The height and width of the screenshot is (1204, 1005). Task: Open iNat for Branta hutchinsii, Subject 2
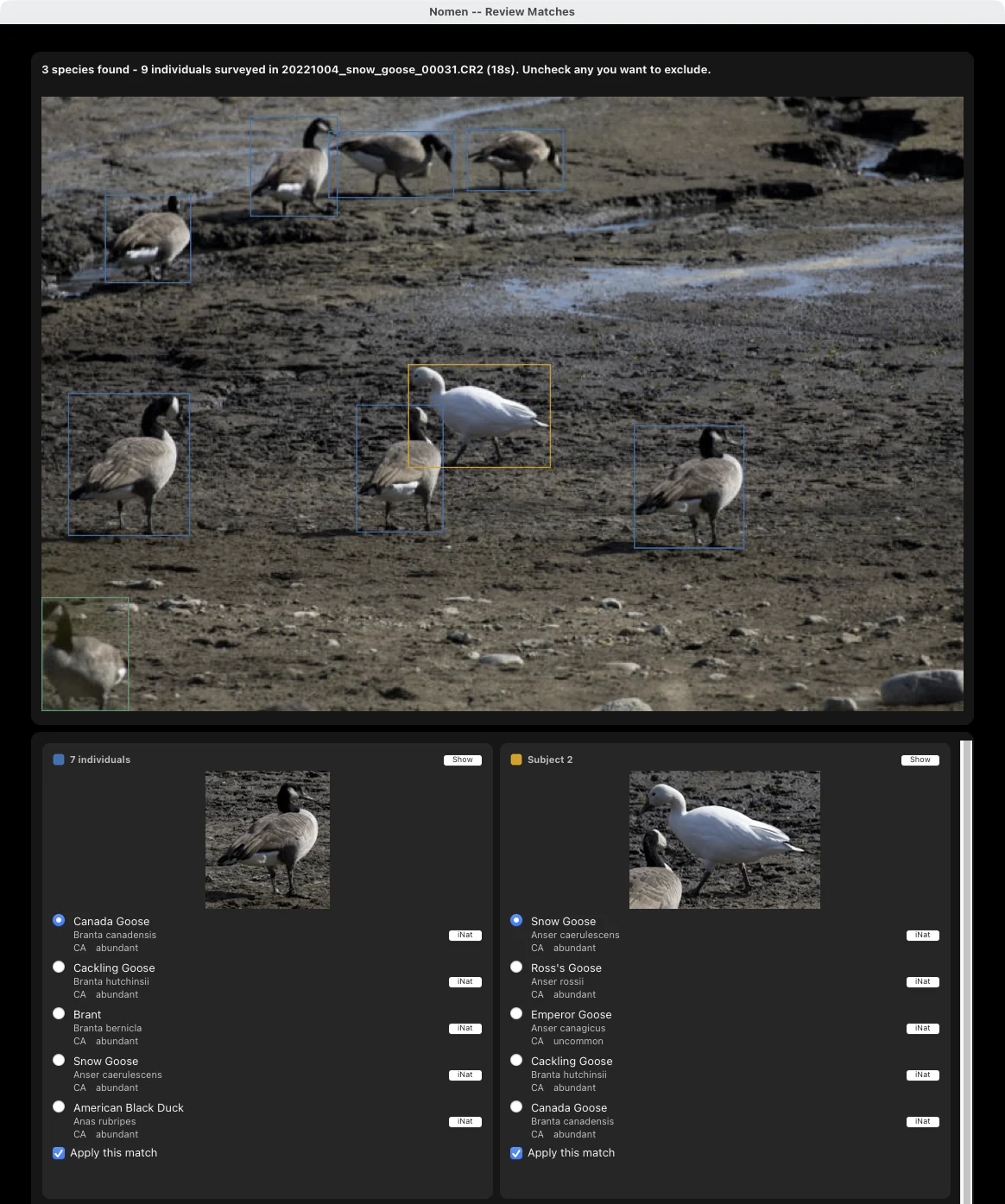click(923, 1075)
